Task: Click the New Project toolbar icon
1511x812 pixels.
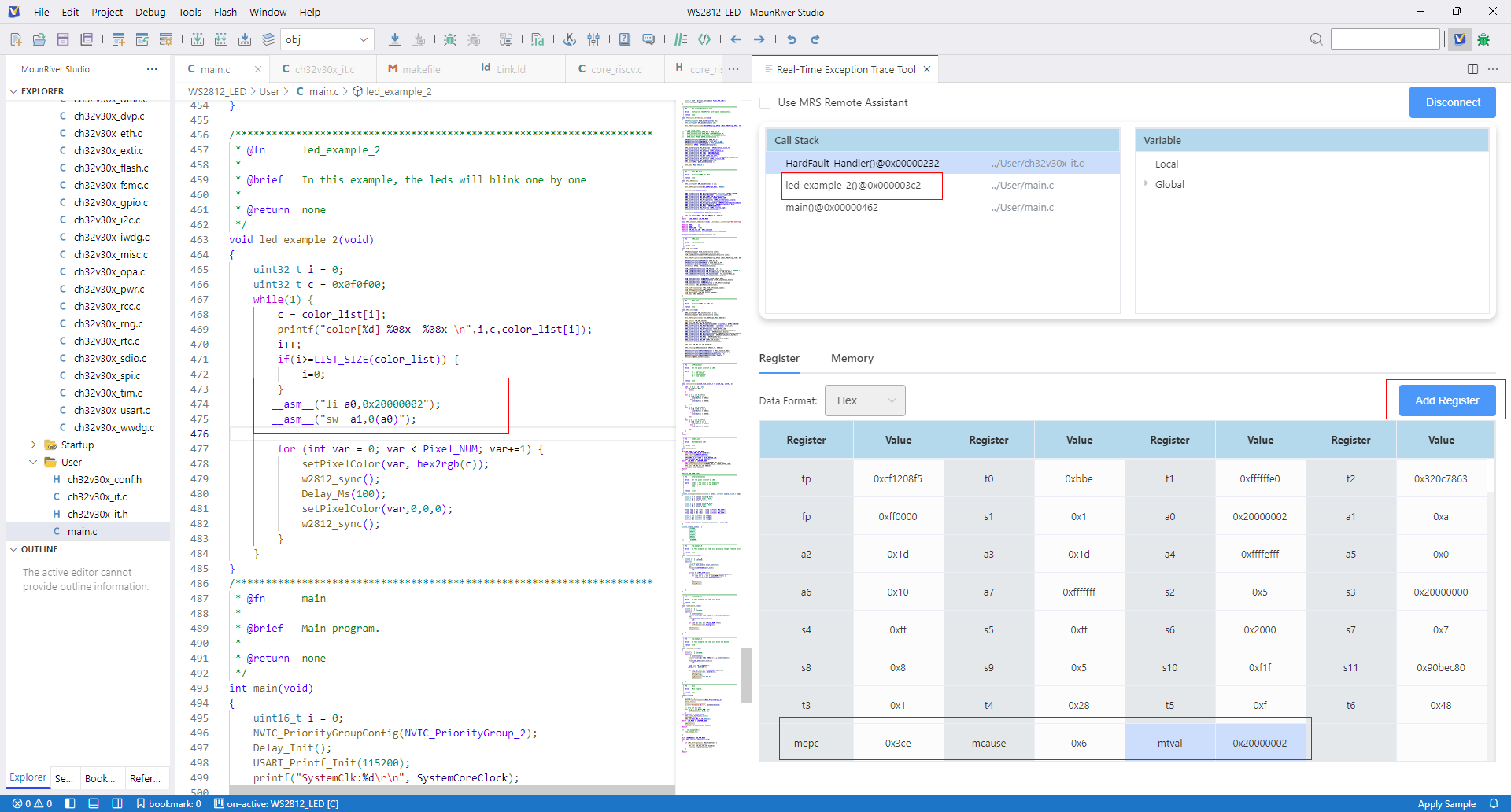Action: pyautogui.click(x=119, y=39)
